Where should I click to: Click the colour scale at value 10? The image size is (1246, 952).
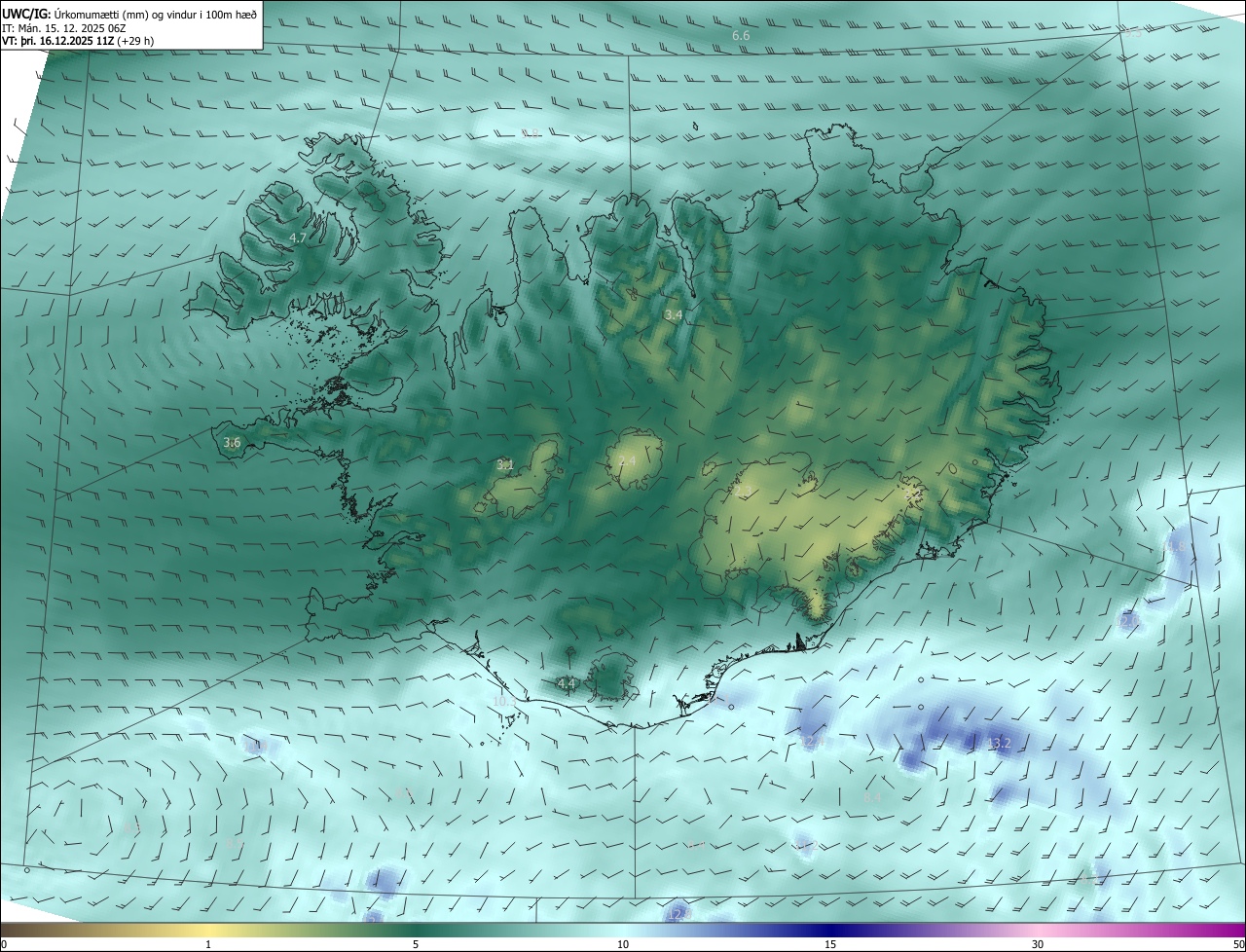click(623, 944)
